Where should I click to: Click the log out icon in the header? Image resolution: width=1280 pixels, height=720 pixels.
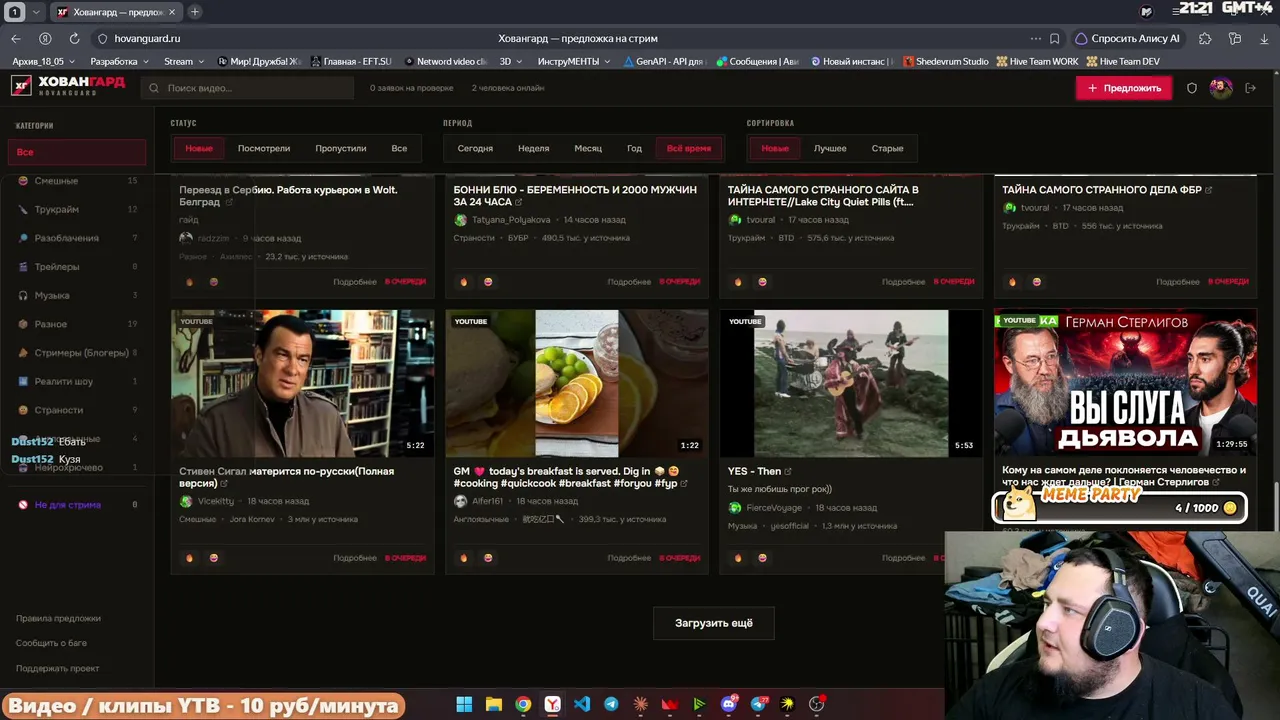pyautogui.click(x=1250, y=88)
